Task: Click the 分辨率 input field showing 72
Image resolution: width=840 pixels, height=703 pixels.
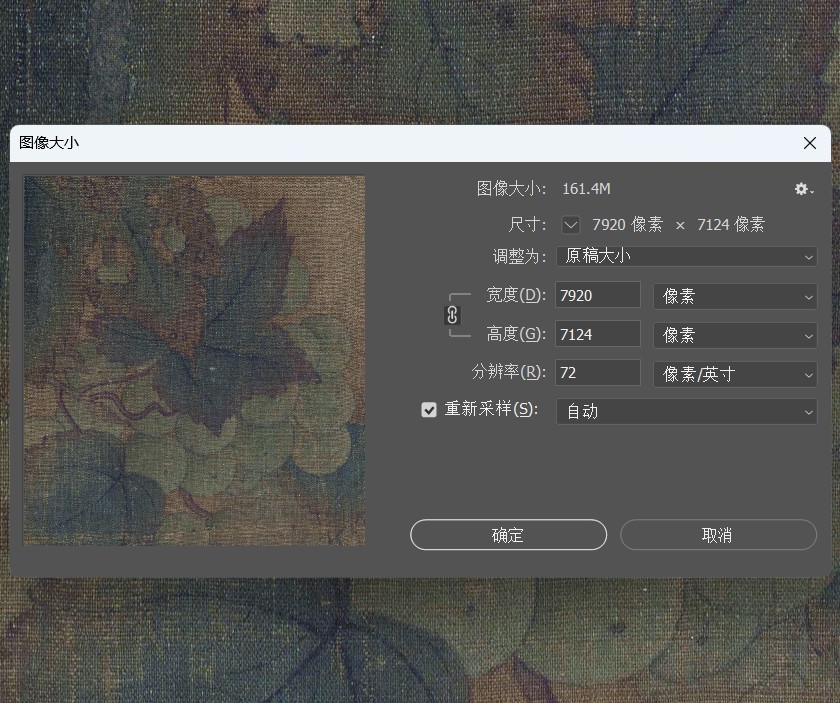Action: click(x=598, y=372)
